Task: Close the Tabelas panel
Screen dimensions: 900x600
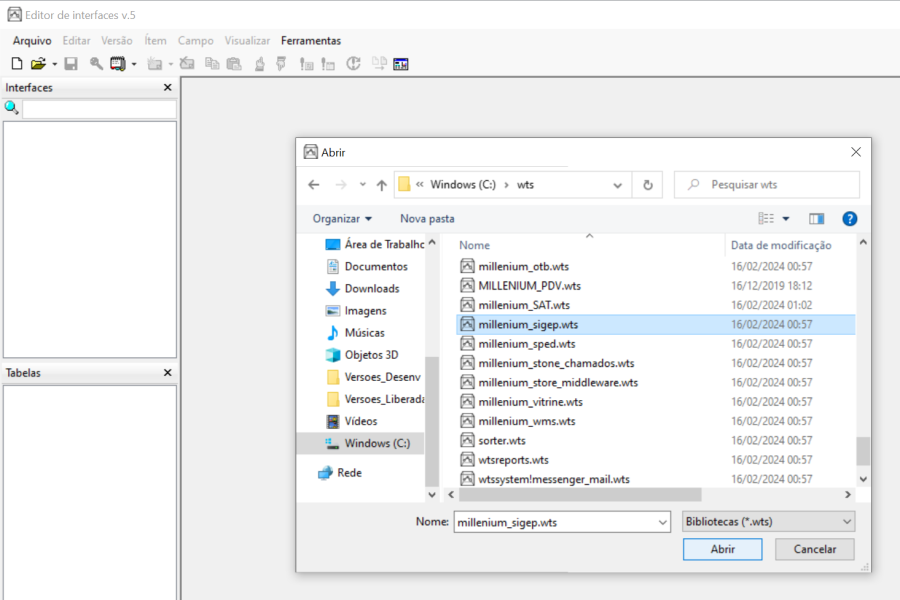Action: (x=168, y=373)
